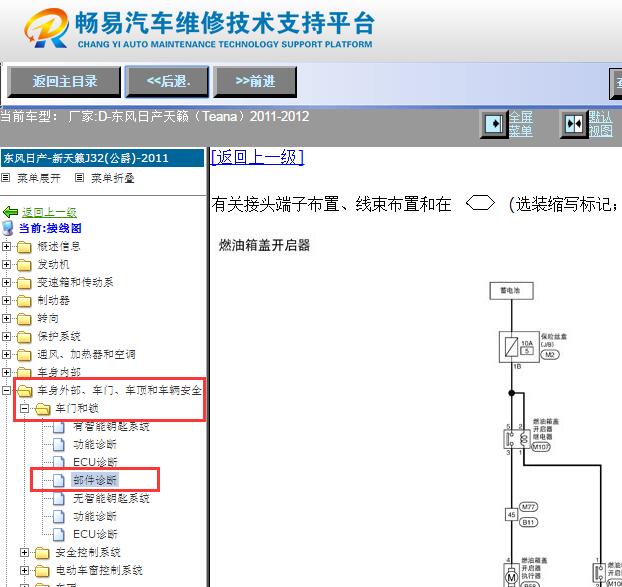The height and width of the screenshot is (587, 622).
Task: Collapse all with 菜单折叠 text
Action: click(x=113, y=178)
